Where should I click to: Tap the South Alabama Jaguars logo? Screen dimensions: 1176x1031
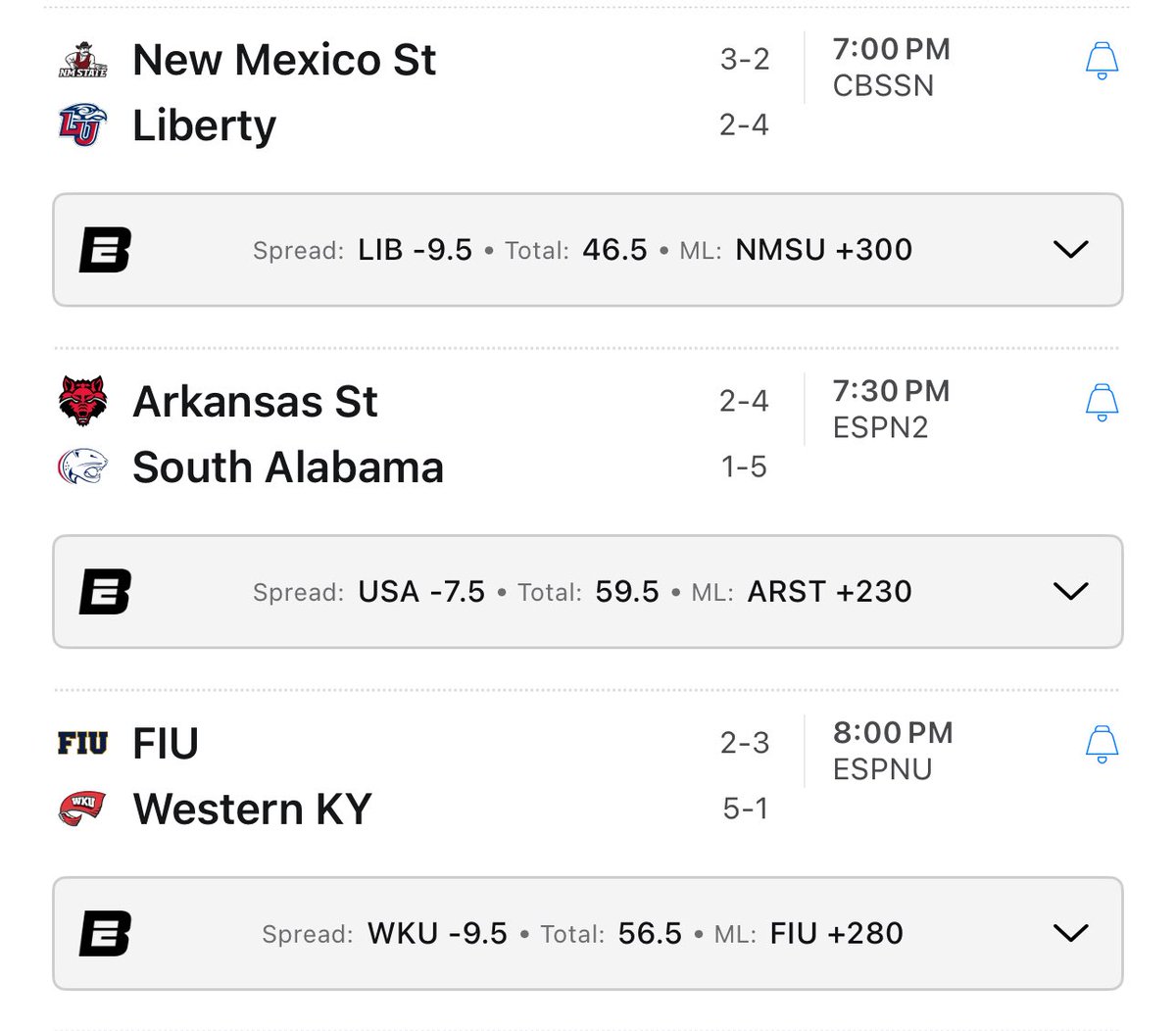coord(82,466)
